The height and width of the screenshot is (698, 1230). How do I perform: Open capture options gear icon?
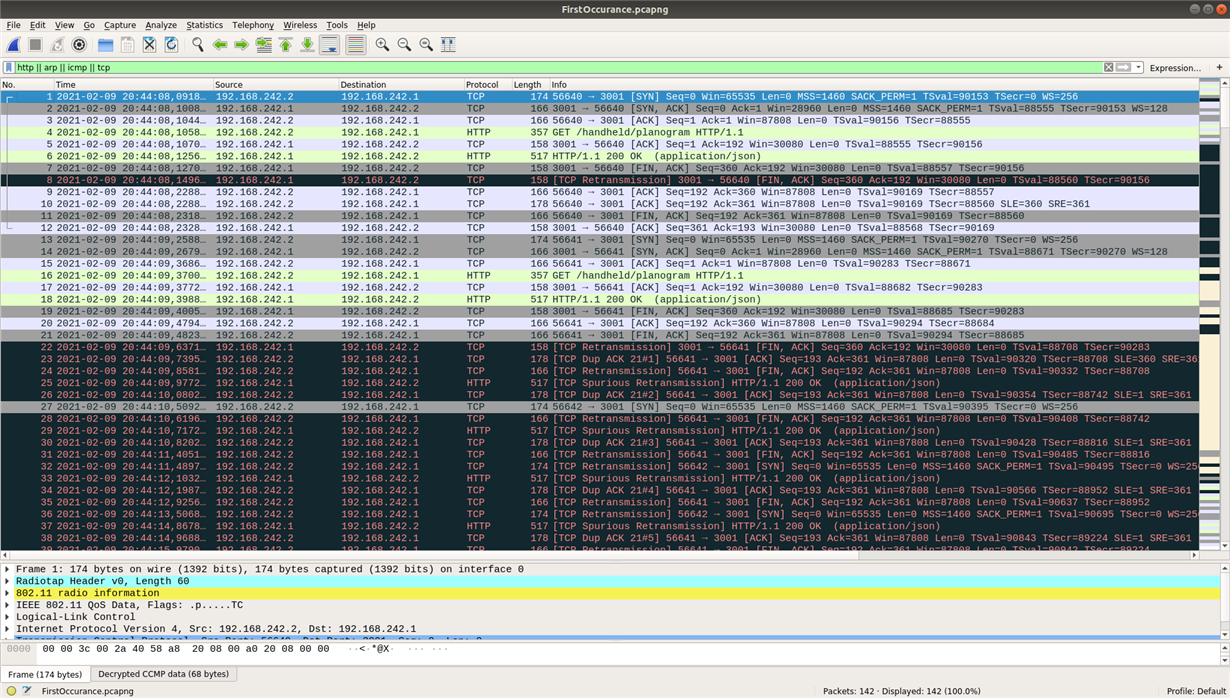coord(79,45)
